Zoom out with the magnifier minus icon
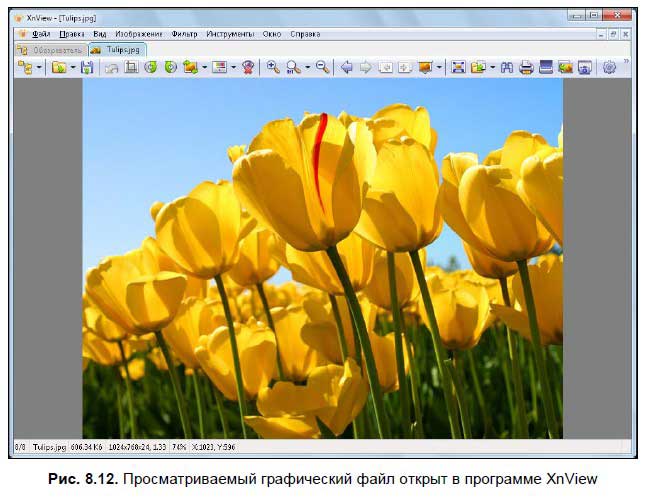 [x=322, y=68]
